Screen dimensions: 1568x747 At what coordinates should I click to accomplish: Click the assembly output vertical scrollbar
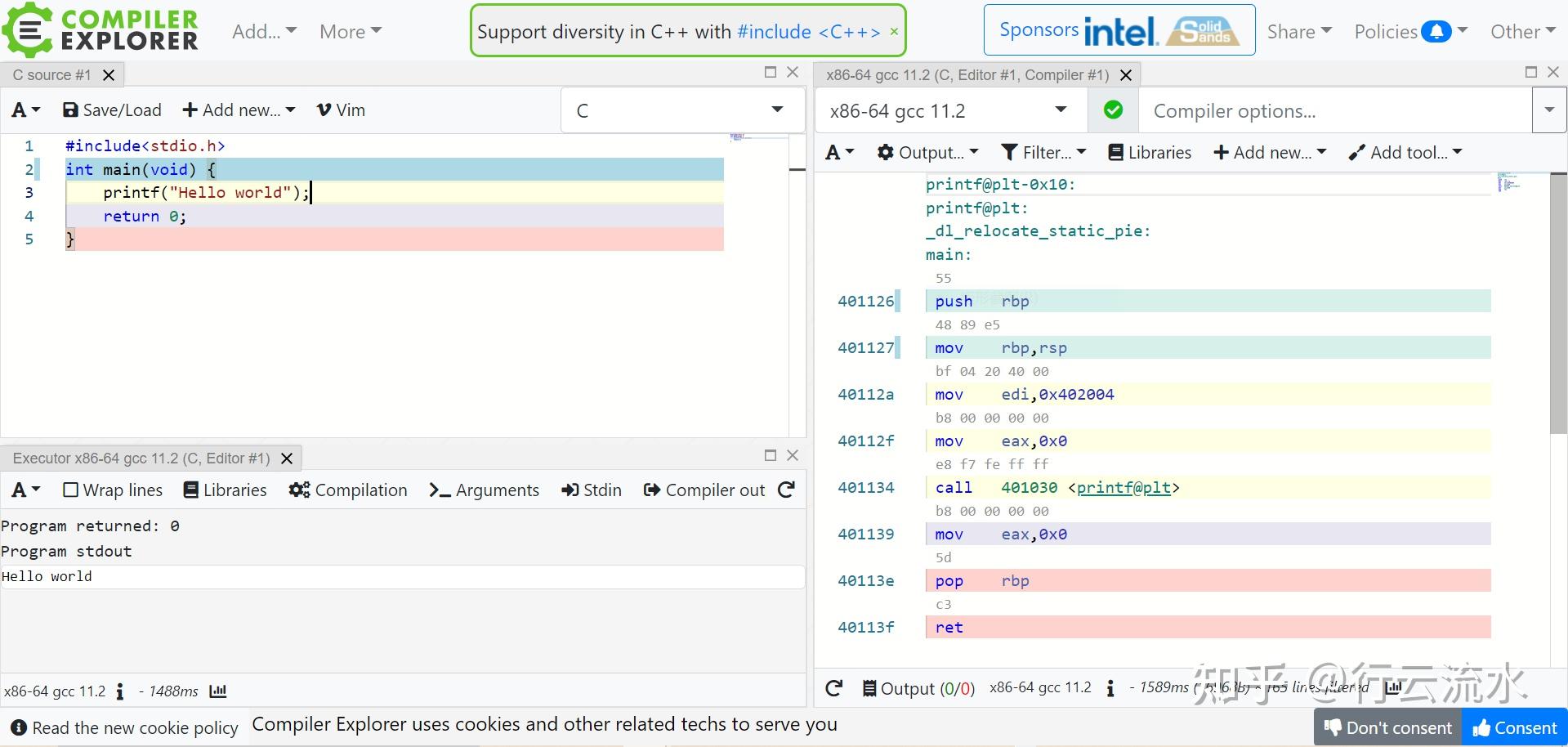point(1557,302)
